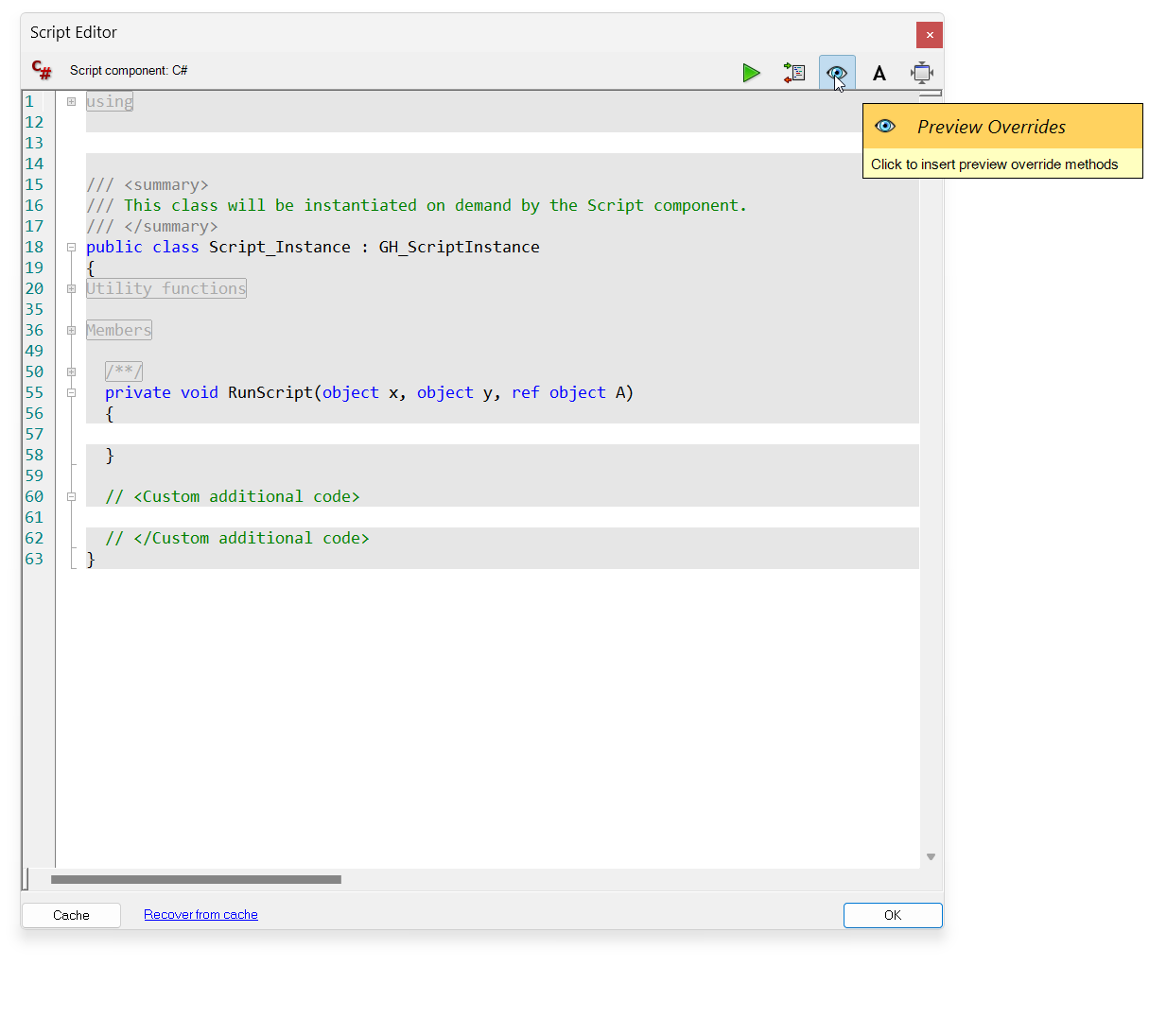1149x1036 pixels.
Task: Expand the collapsed /**/ comment block
Action: coord(71,371)
